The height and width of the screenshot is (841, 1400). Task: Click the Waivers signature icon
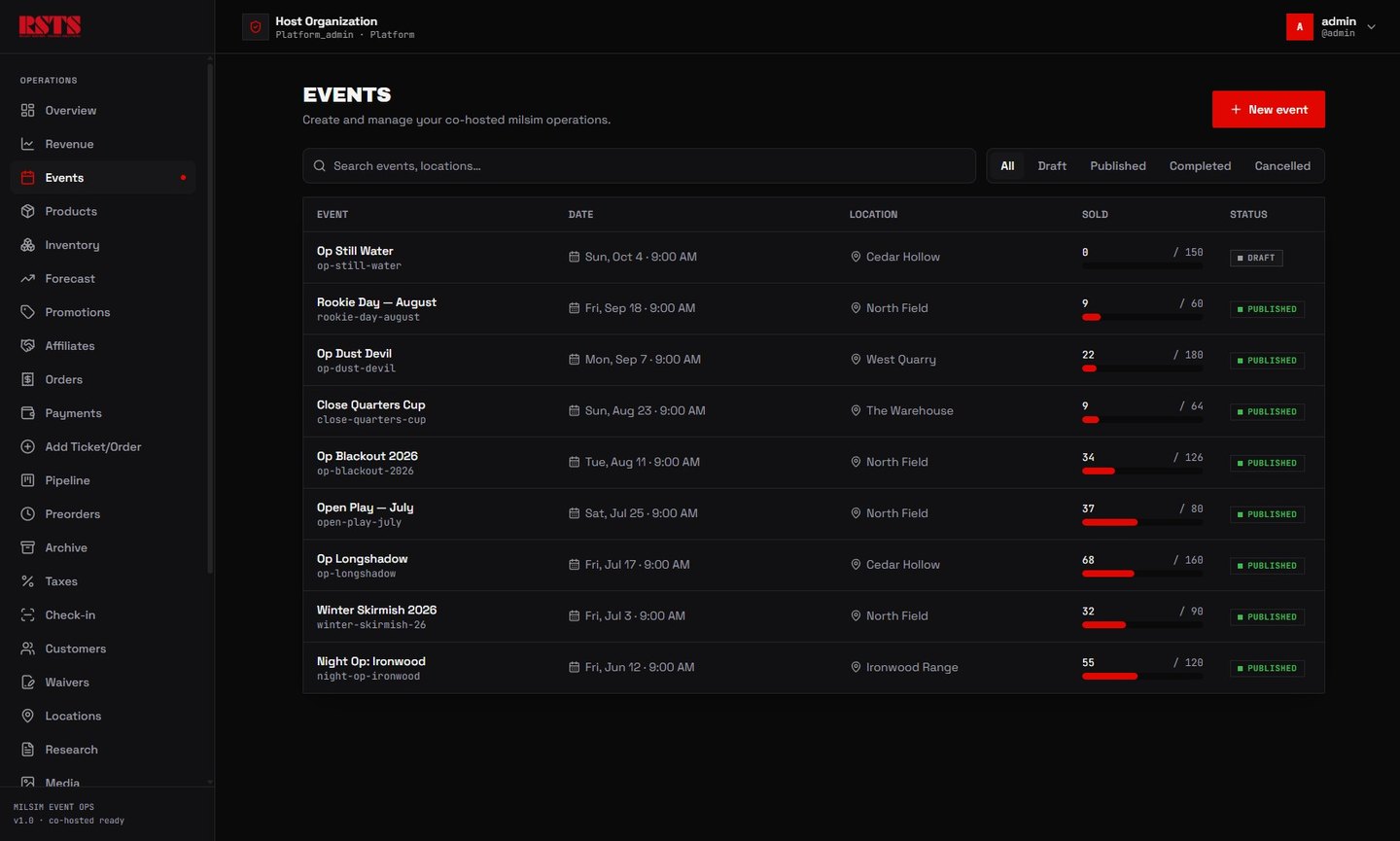coord(27,683)
